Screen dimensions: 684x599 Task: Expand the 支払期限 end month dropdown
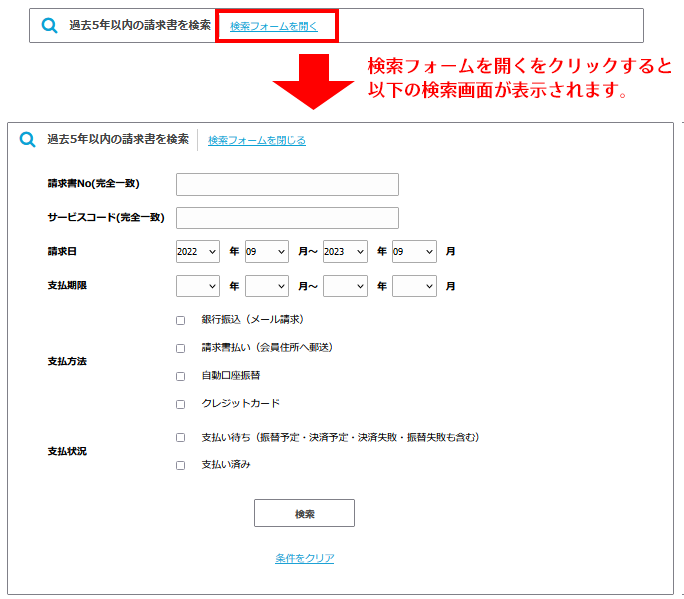414,286
